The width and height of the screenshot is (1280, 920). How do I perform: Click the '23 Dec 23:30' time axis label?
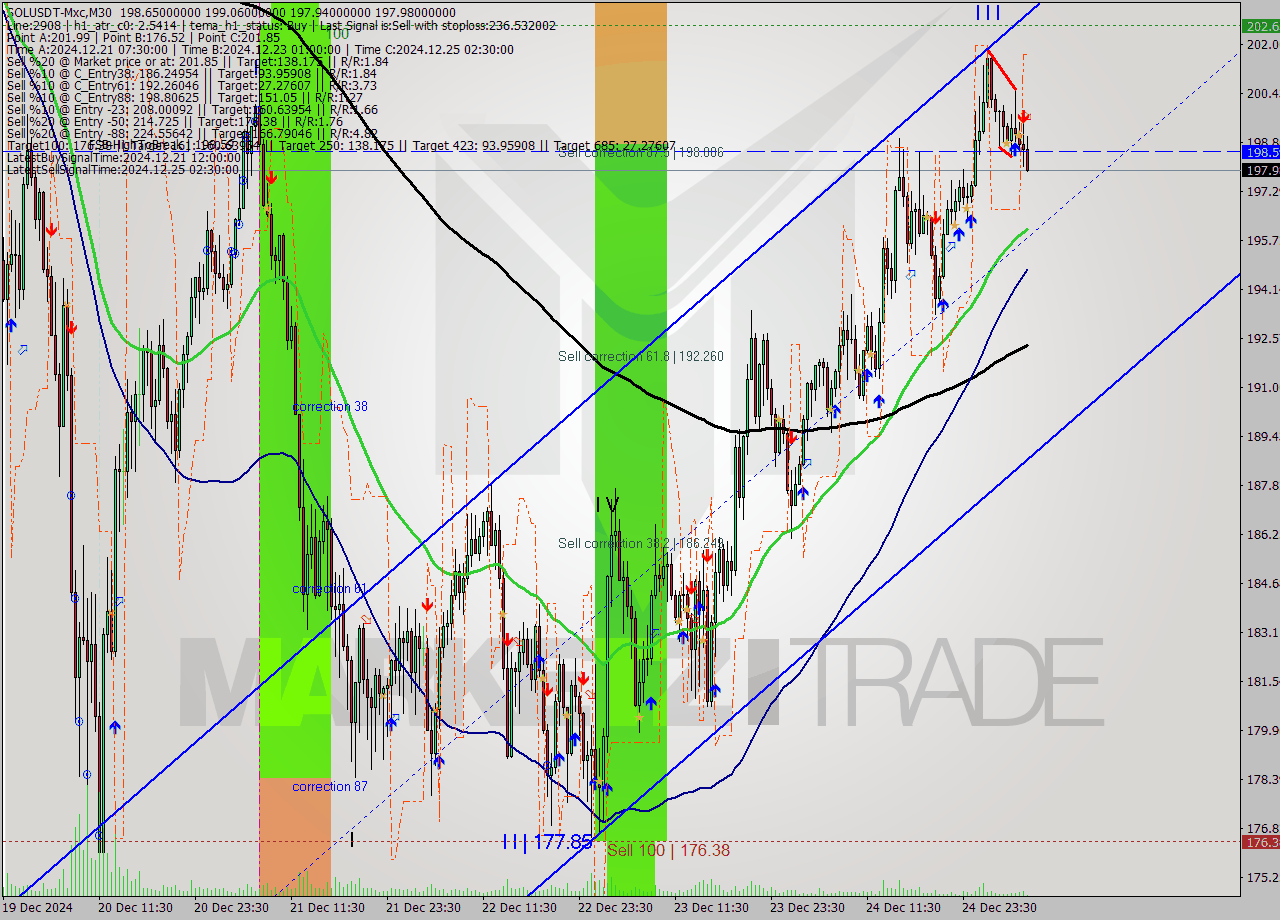click(x=806, y=908)
